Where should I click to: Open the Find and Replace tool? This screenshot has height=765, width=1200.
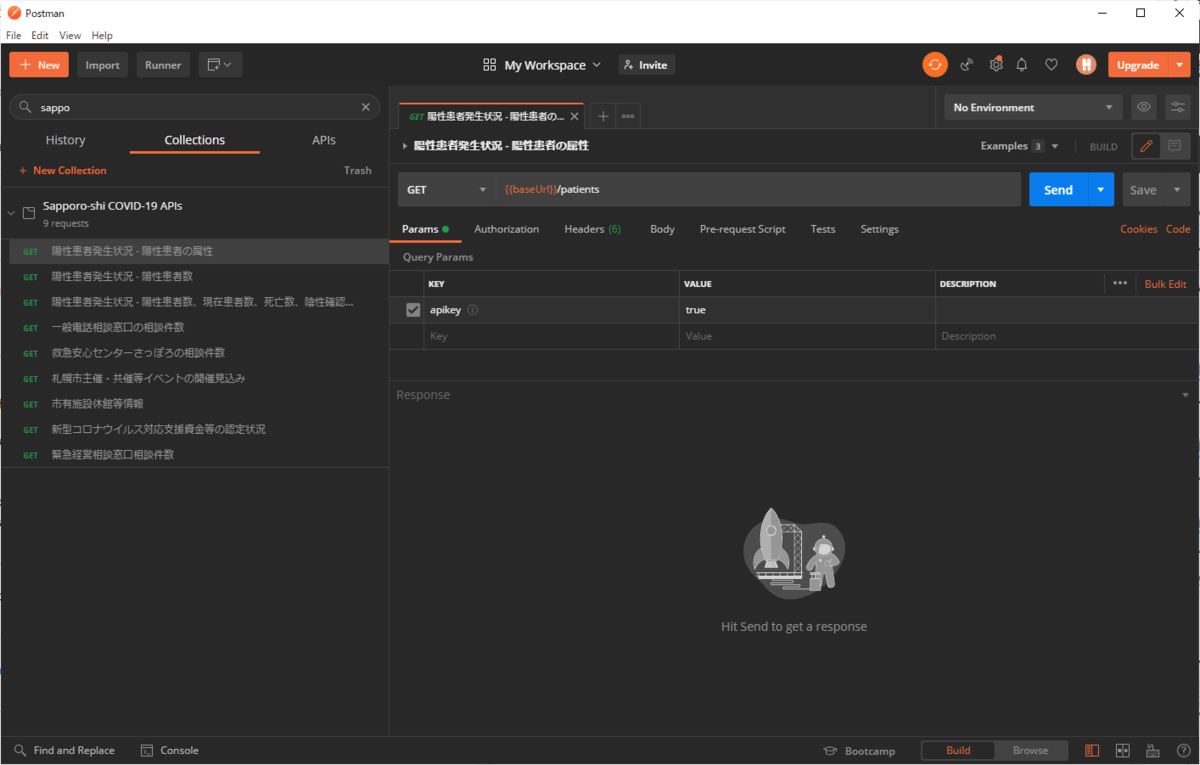(x=64, y=751)
